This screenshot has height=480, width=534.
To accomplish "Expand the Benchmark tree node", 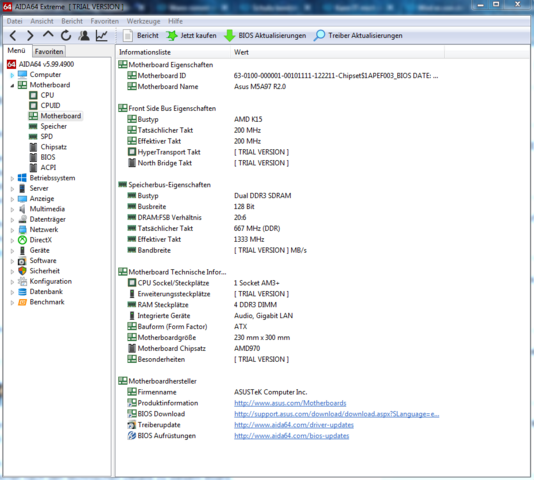I will coord(12,302).
